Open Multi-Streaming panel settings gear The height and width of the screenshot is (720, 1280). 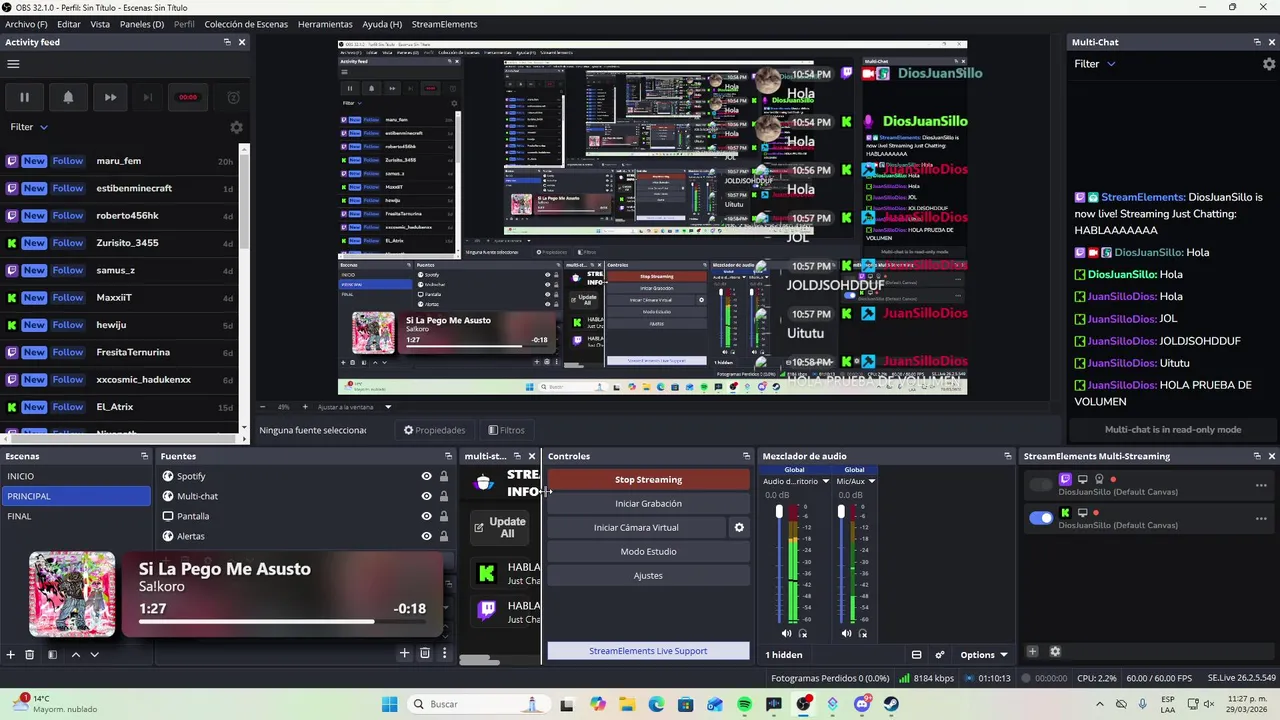[1054, 652]
